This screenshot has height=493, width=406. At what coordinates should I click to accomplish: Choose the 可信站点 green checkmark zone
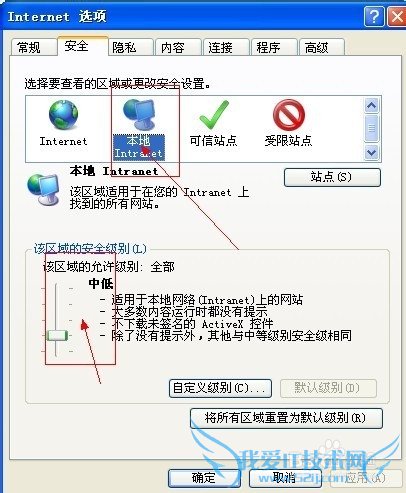[x=214, y=115]
